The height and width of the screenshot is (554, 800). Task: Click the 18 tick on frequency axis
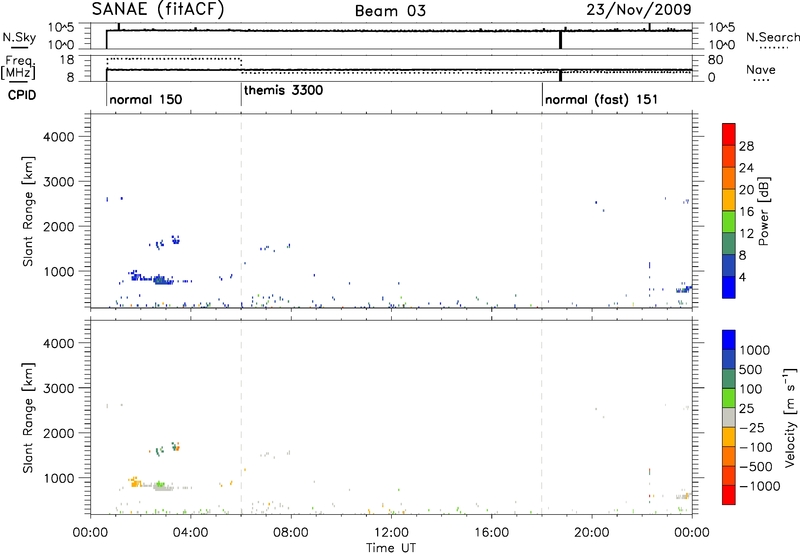(x=67, y=60)
